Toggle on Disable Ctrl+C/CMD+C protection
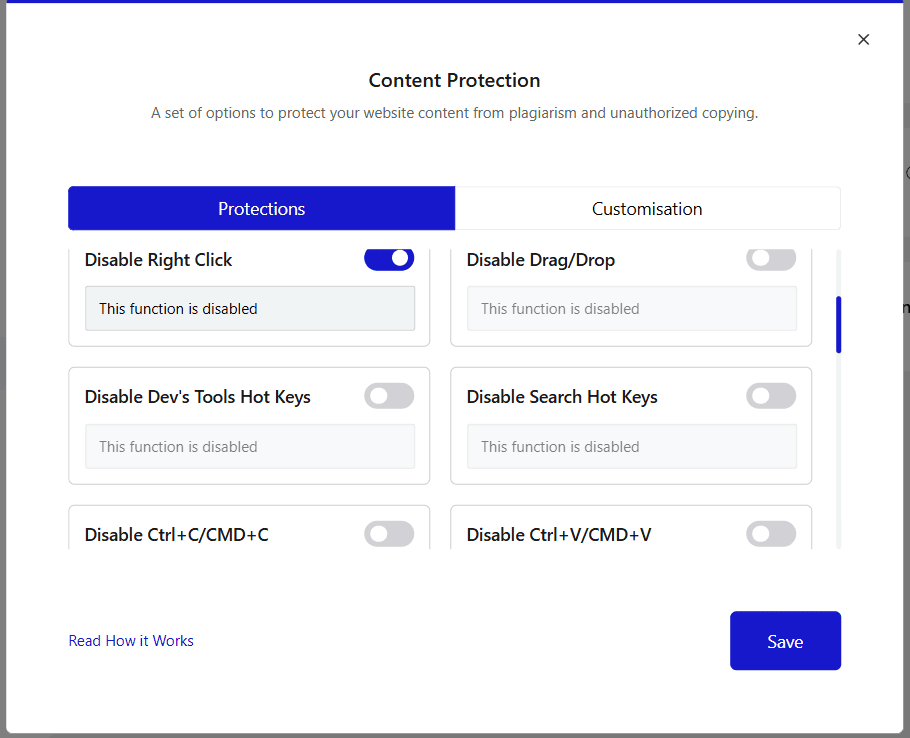This screenshot has width=910, height=738. pyautogui.click(x=389, y=534)
